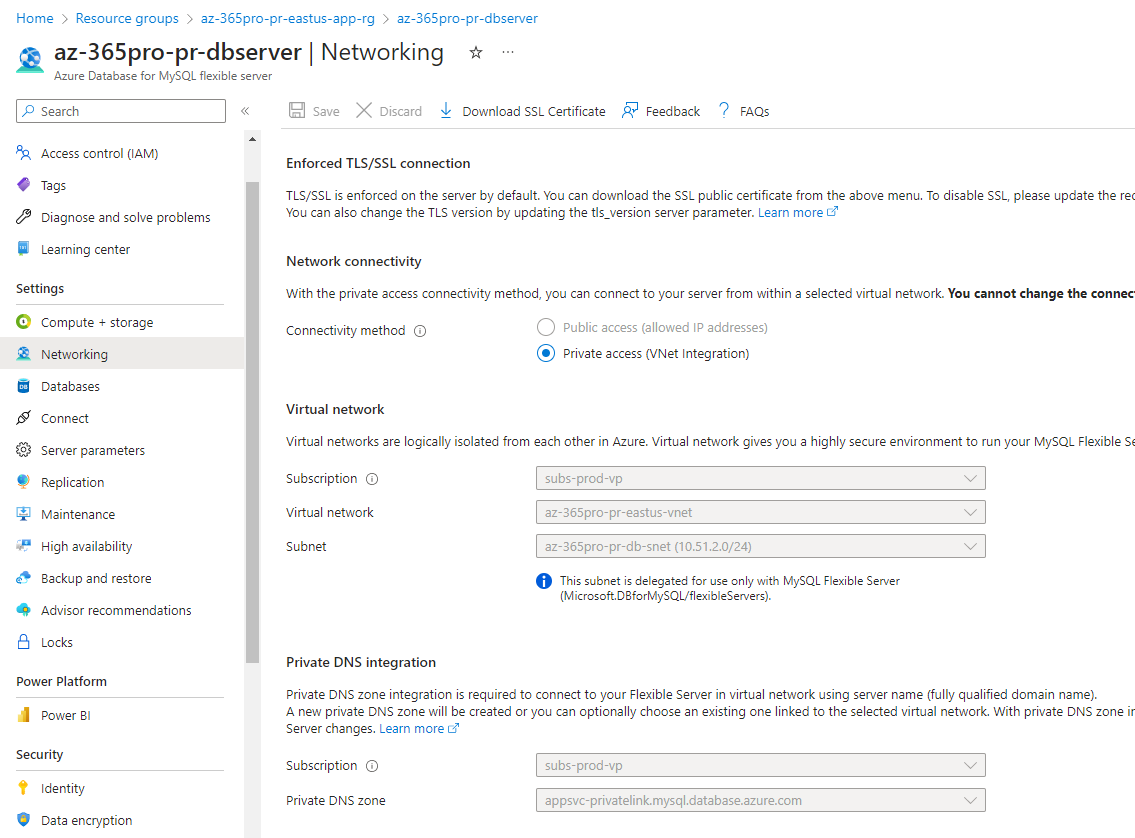Go to Resource groups breadcrumb
Viewport: 1135px width, 838px height.
pyautogui.click(x=127, y=18)
